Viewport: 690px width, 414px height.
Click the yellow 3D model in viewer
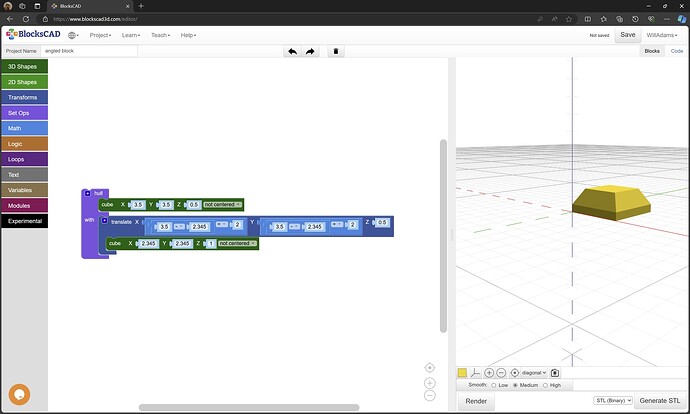point(611,202)
